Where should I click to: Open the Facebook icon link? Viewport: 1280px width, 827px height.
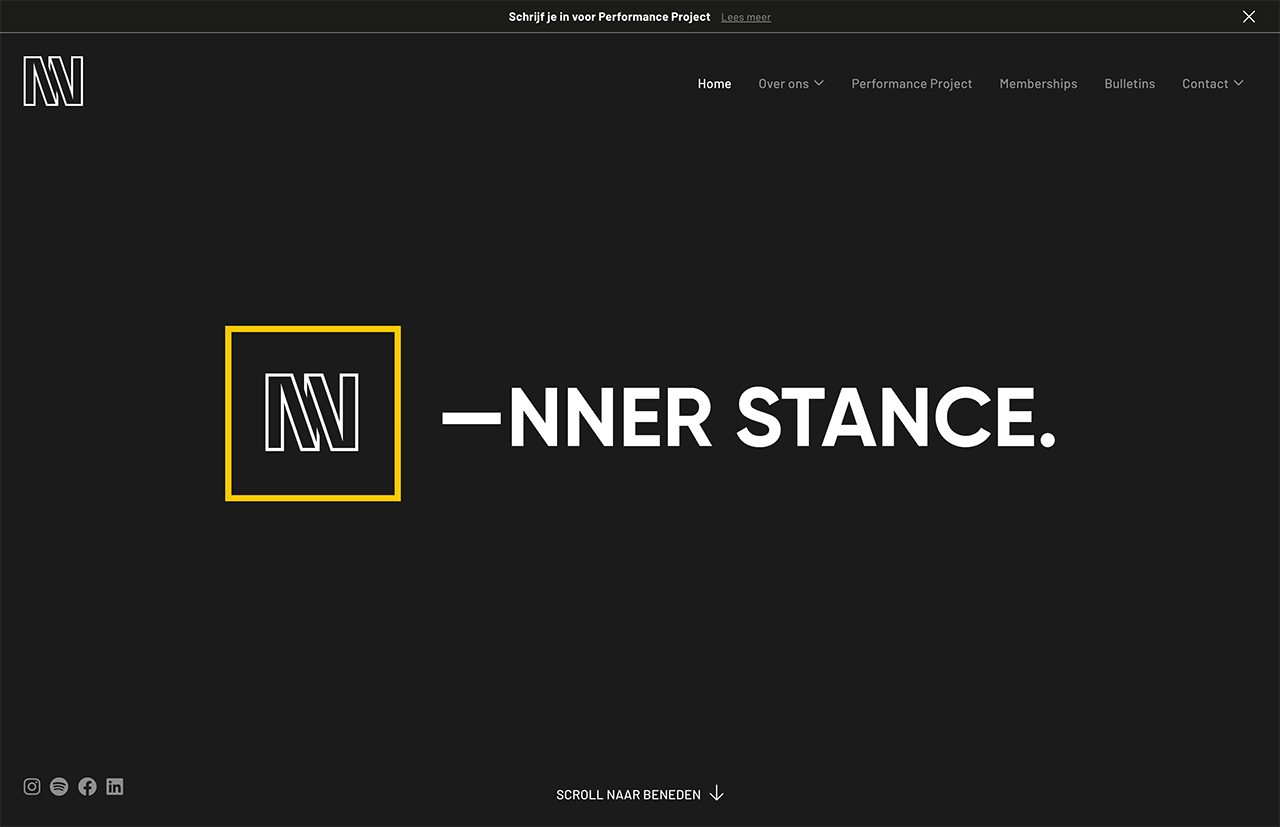[x=87, y=787]
